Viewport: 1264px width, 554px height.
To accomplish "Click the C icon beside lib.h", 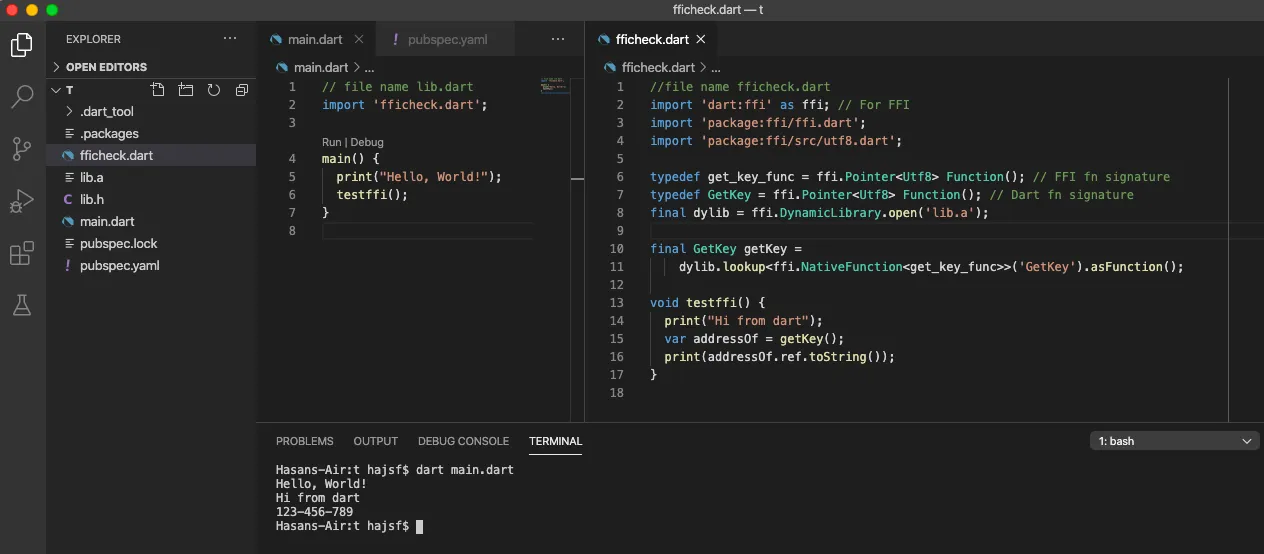I will tap(68, 199).
